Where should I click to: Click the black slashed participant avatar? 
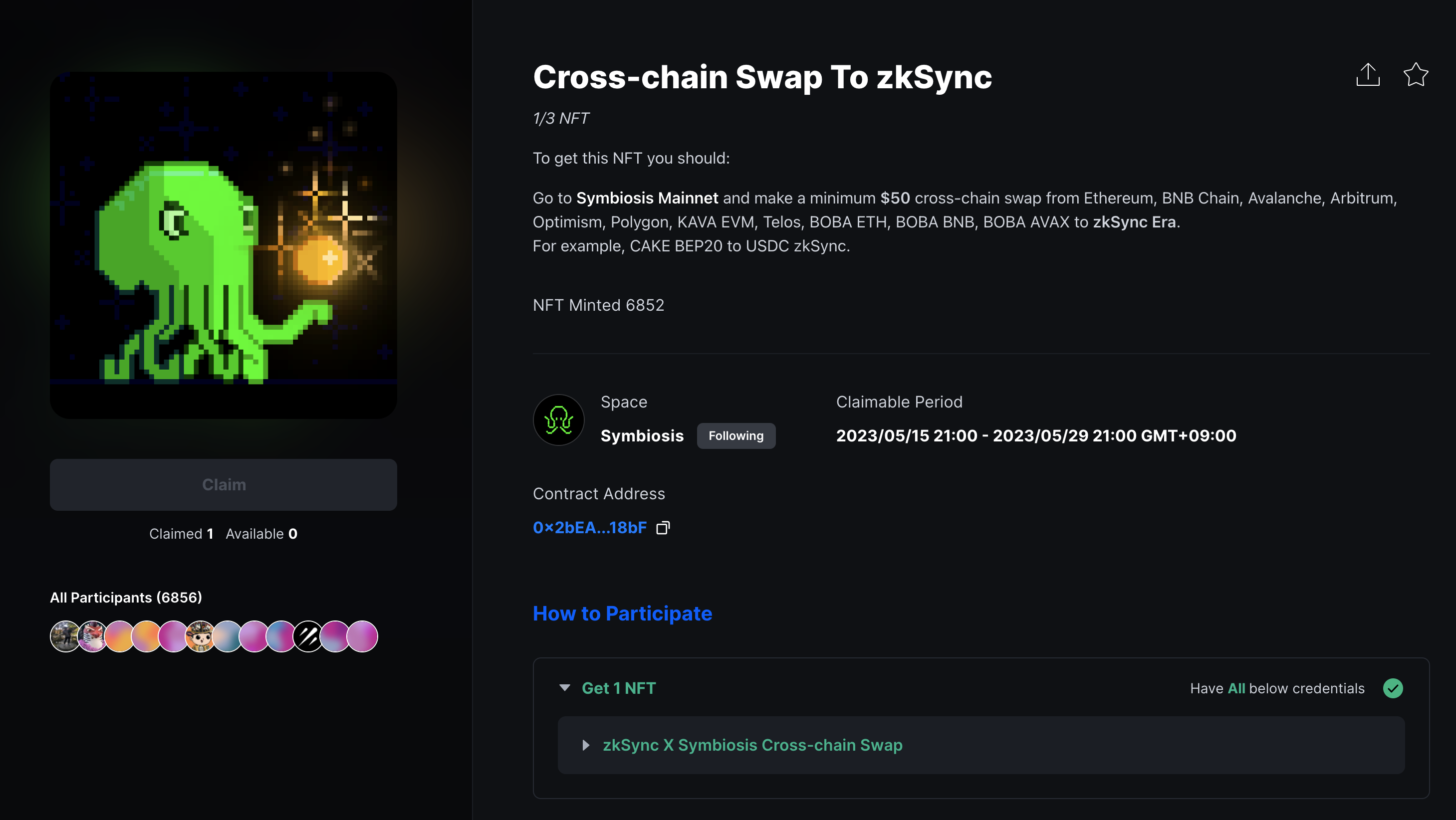[308, 636]
